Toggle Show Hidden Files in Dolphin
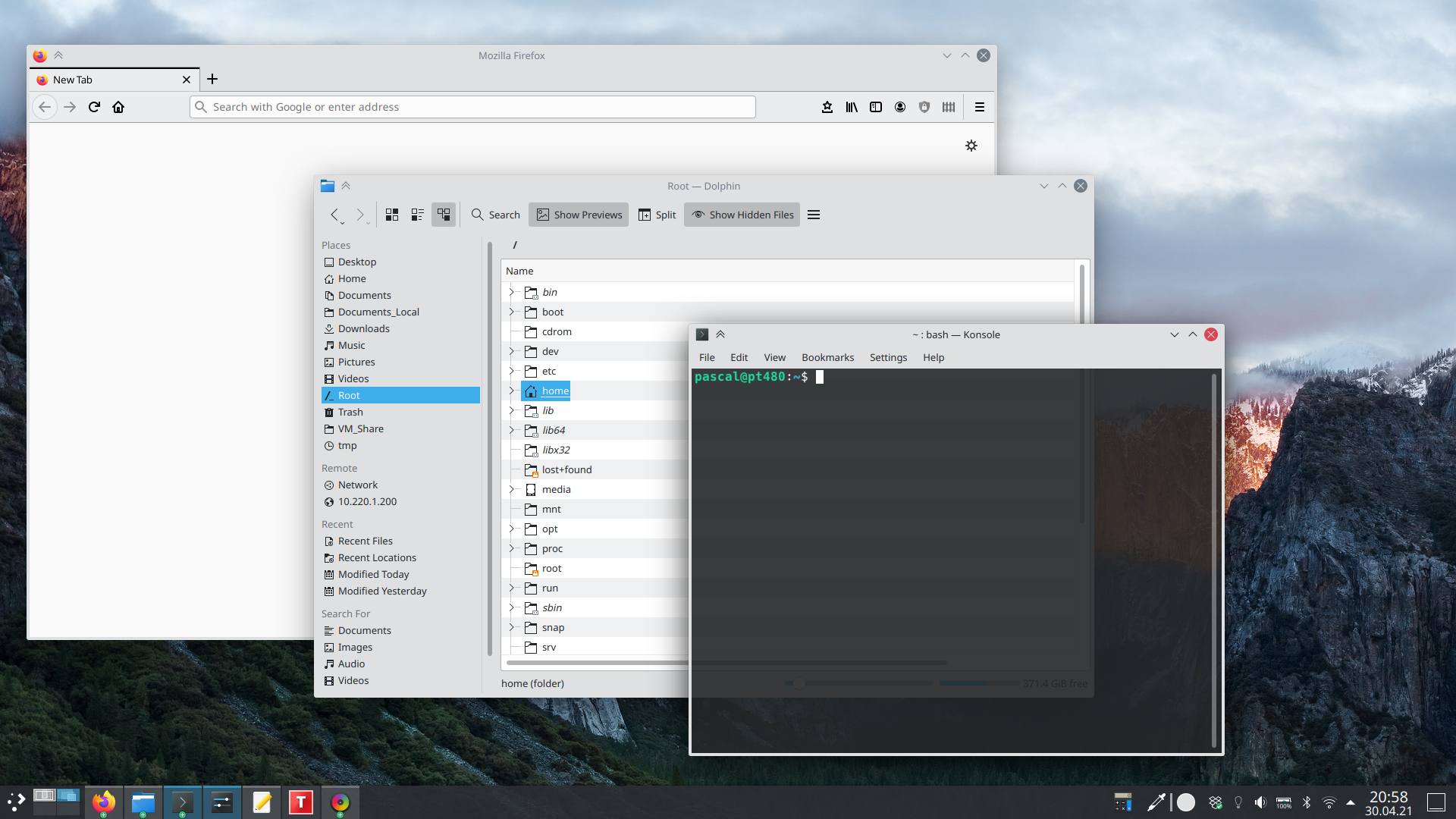The width and height of the screenshot is (1456, 819). pyautogui.click(x=742, y=215)
